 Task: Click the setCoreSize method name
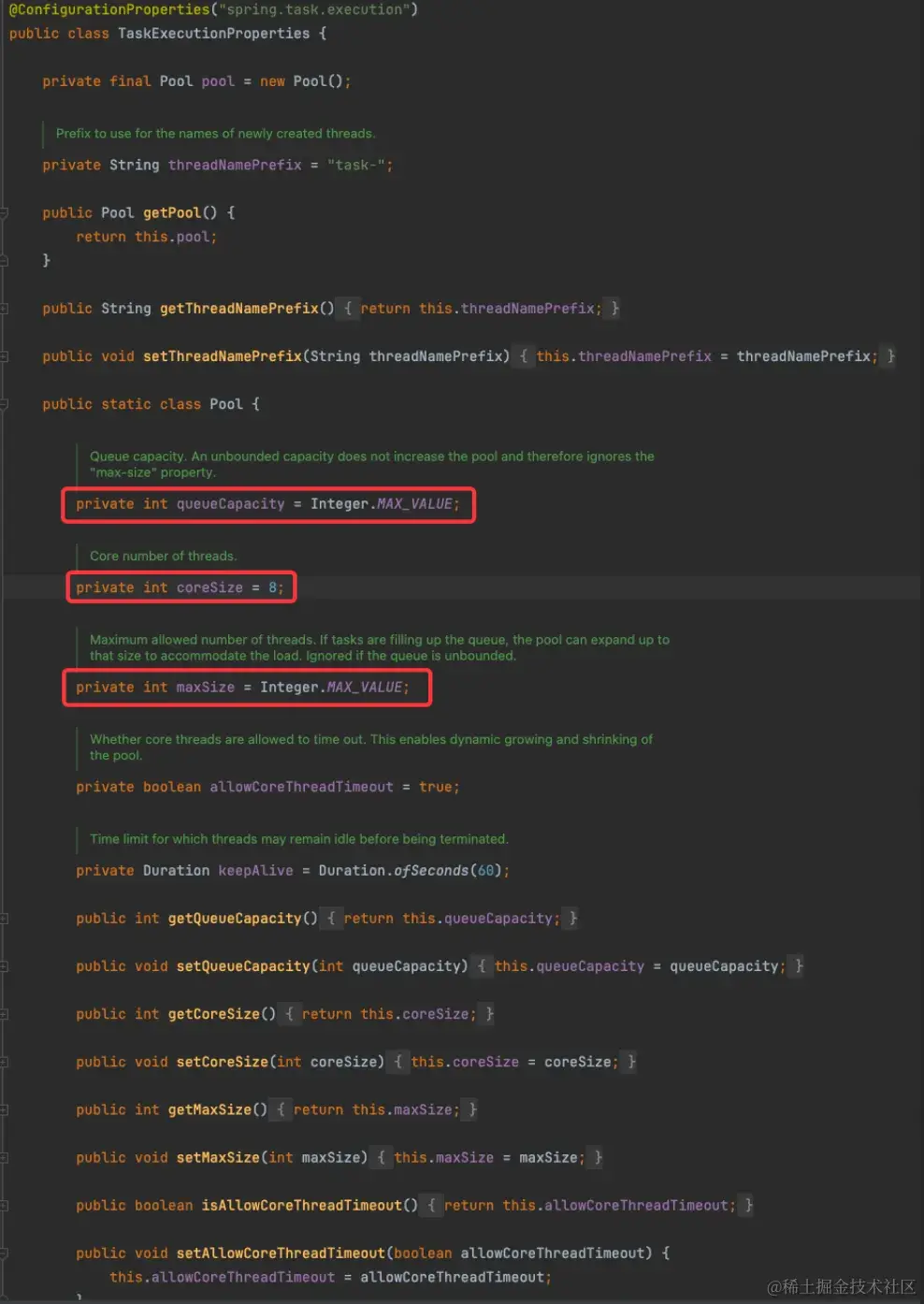[222, 1062]
